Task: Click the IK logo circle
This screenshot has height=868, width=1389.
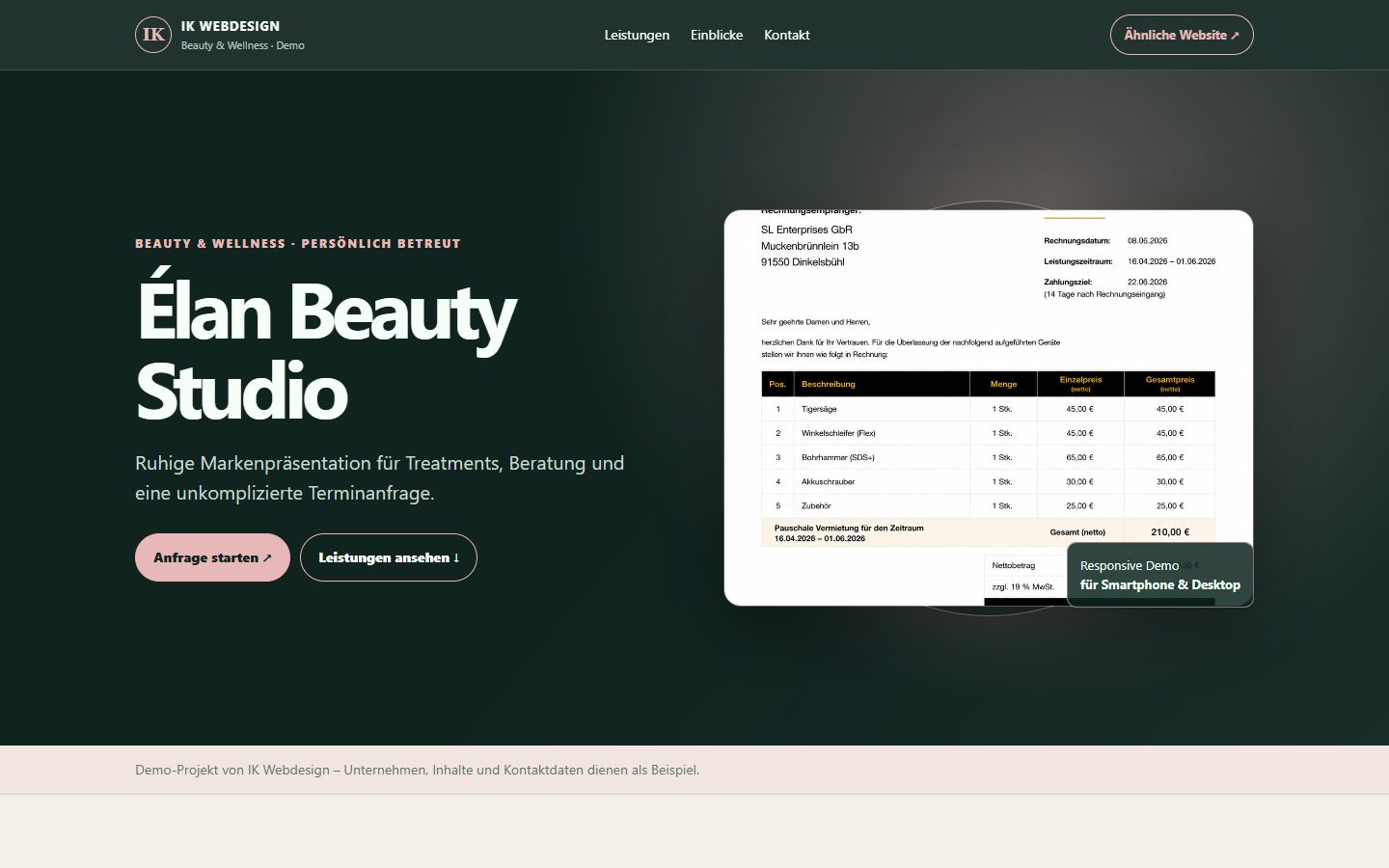Action: tap(153, 35)
